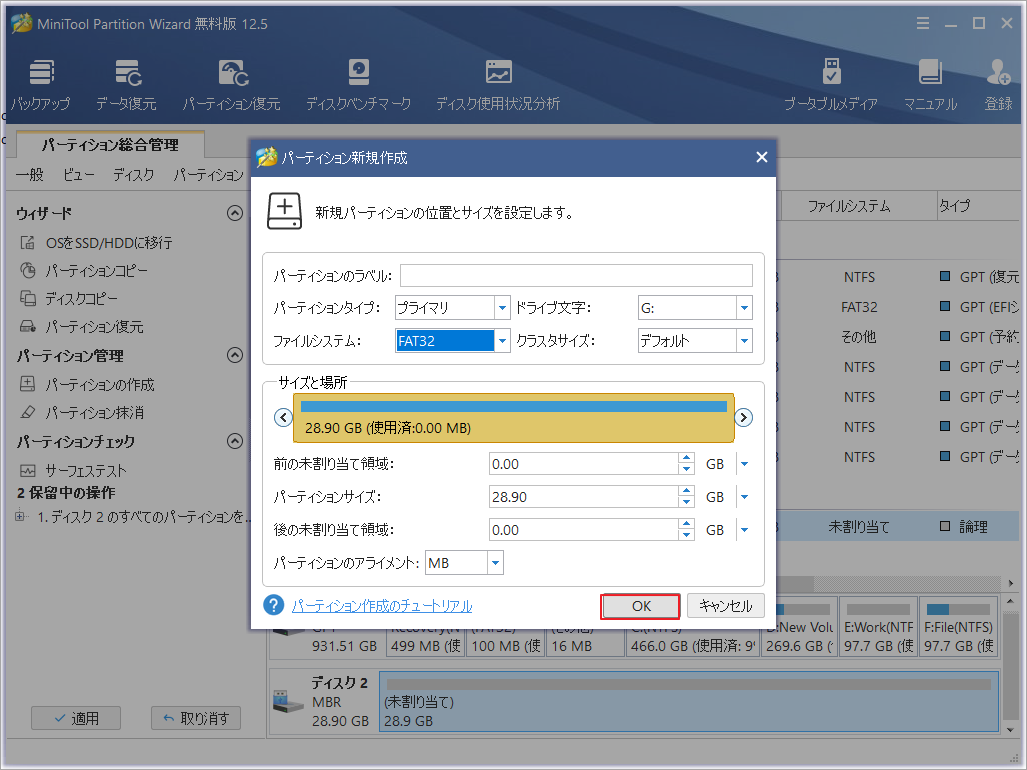Open the ブータブルメディア creator
Screen dimensions: 1027x770
pyautogui.click(x=830, y=80)
